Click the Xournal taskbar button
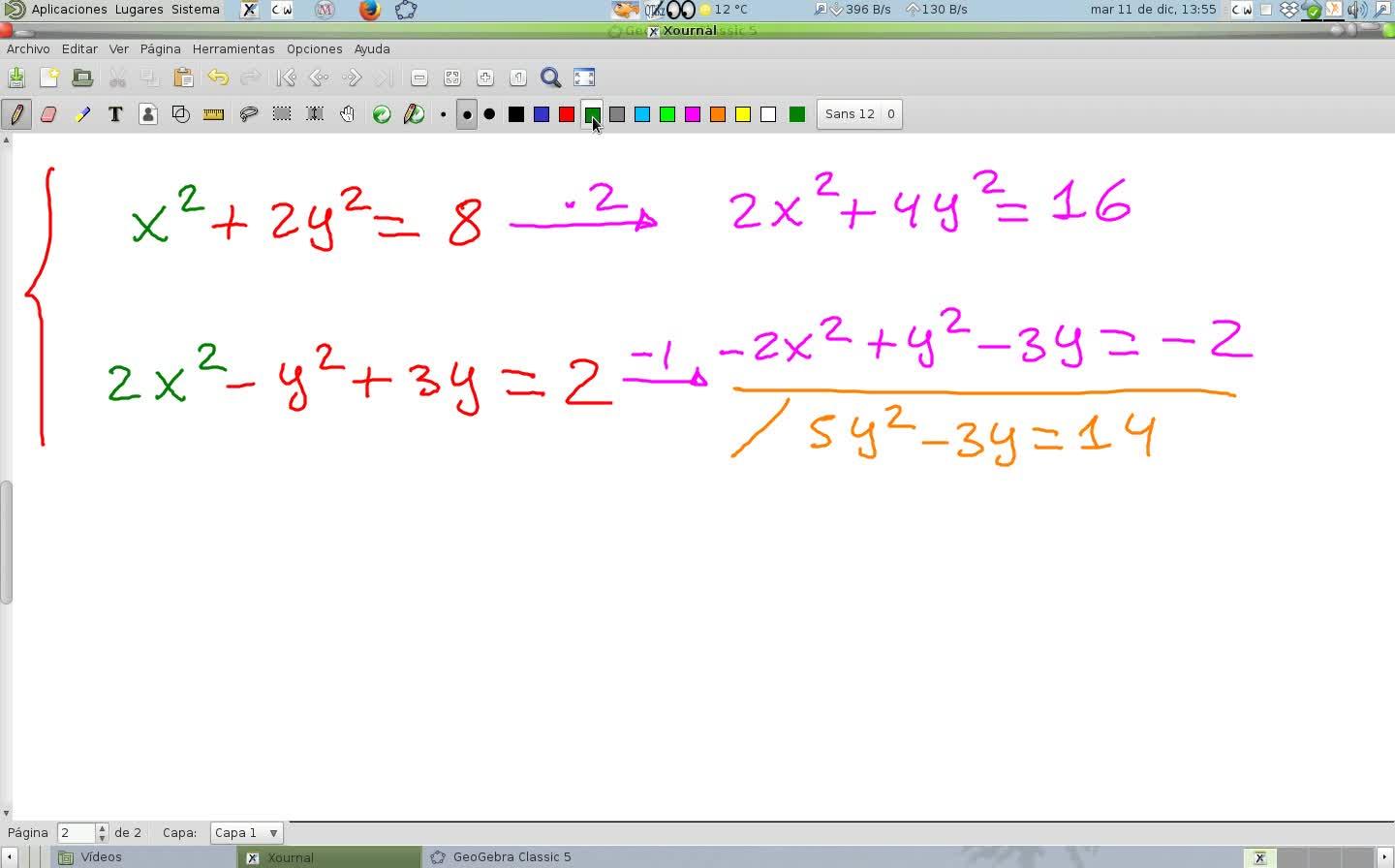 point(329,857)
